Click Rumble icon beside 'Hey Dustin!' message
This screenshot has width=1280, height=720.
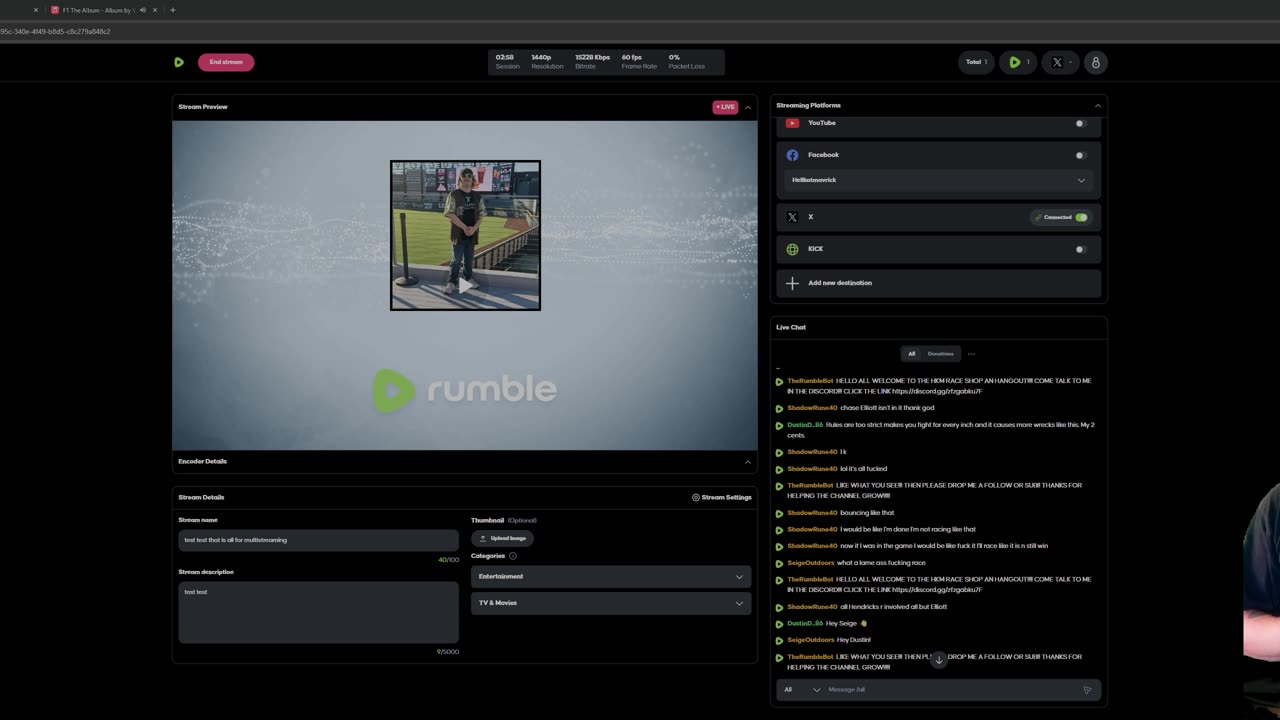(x=779, y=640)
